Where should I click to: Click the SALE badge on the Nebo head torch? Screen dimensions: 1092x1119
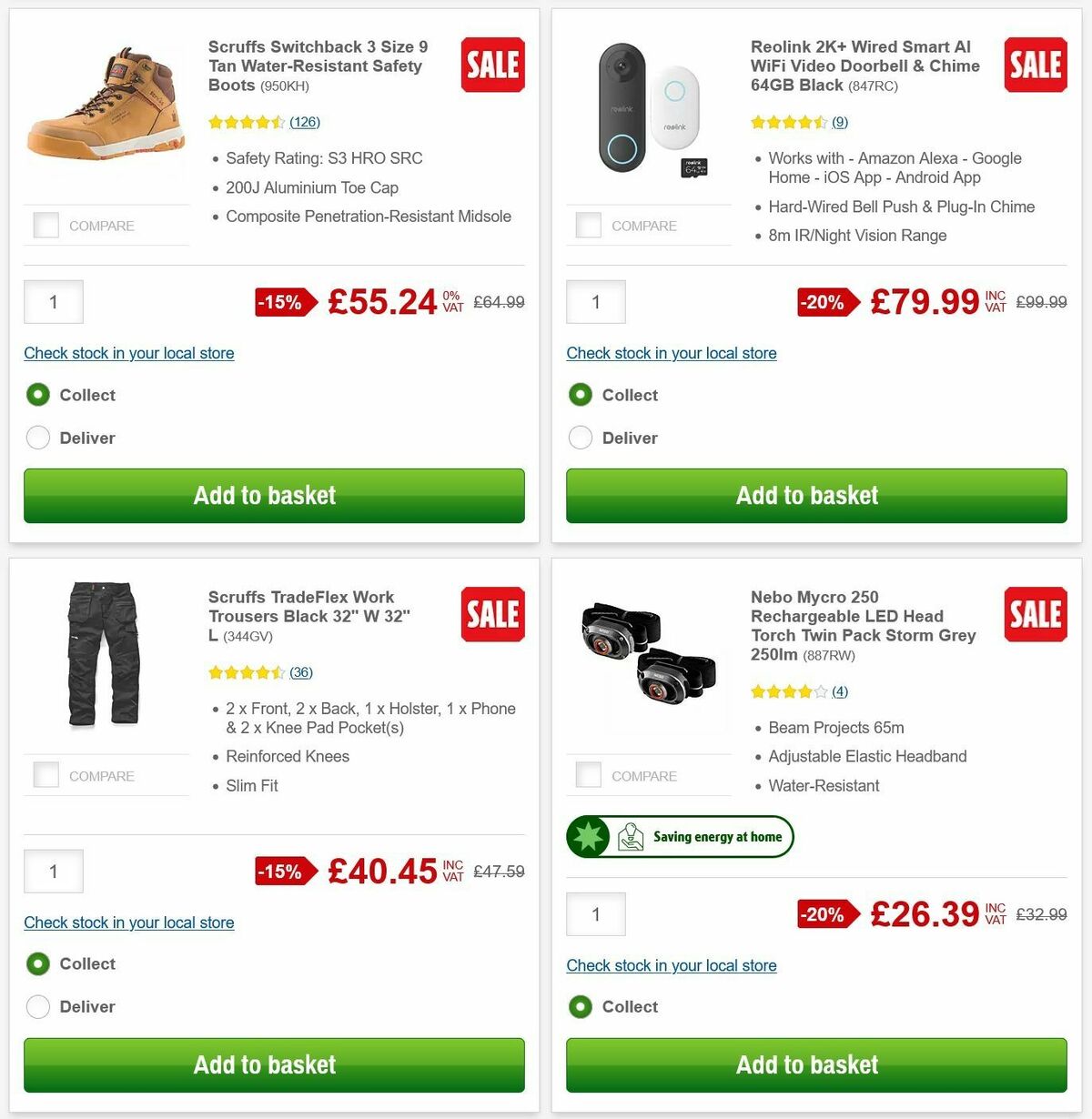click(x=1035, y=615)
